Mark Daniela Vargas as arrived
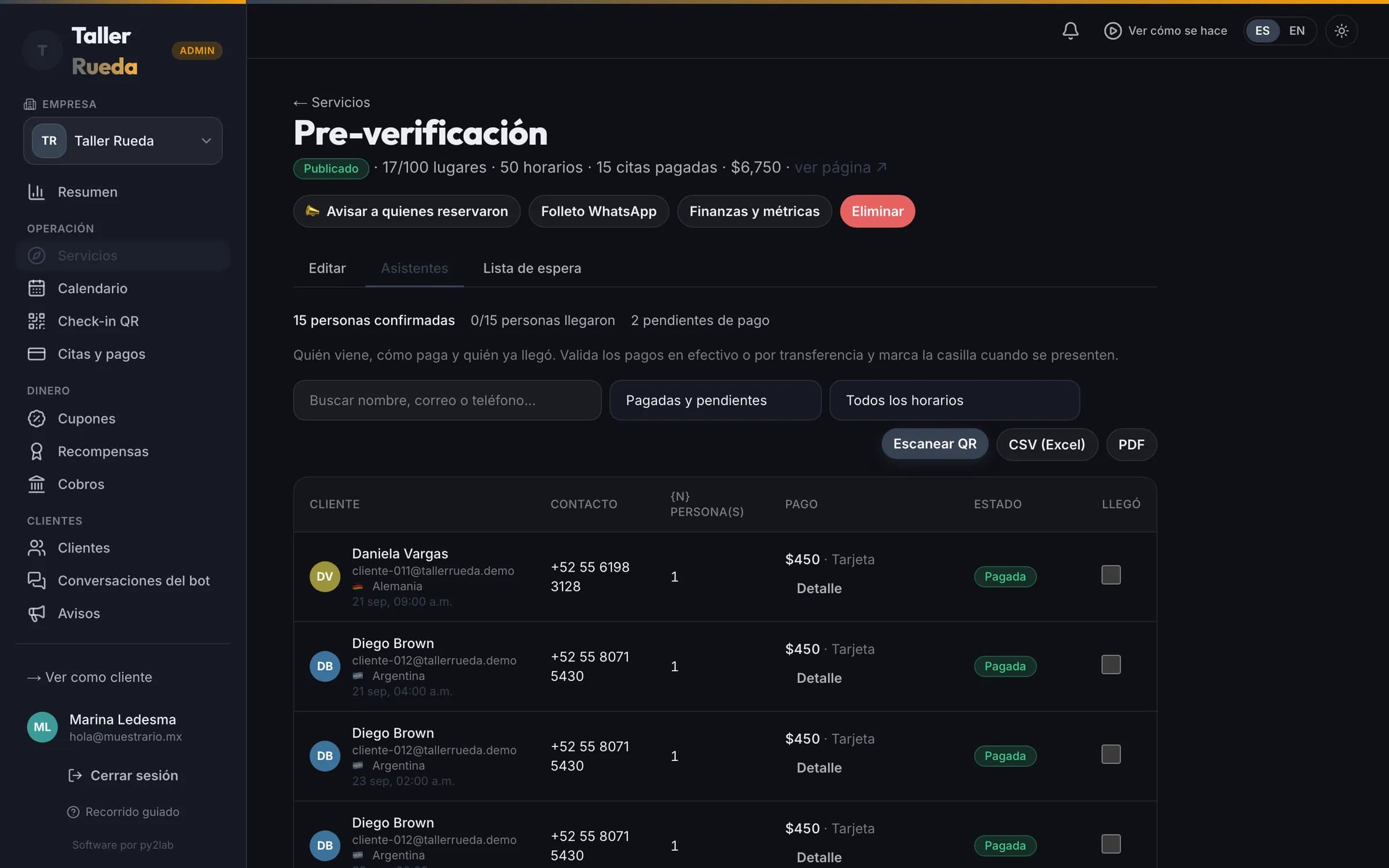 coord(1111,575)
